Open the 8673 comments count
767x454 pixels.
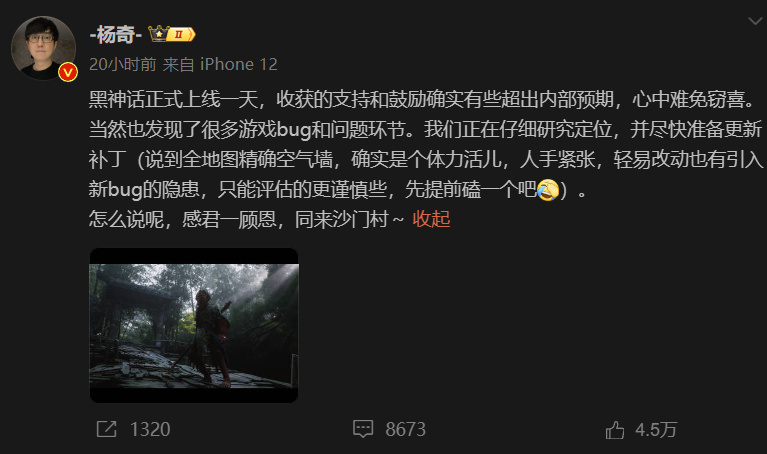406,430
